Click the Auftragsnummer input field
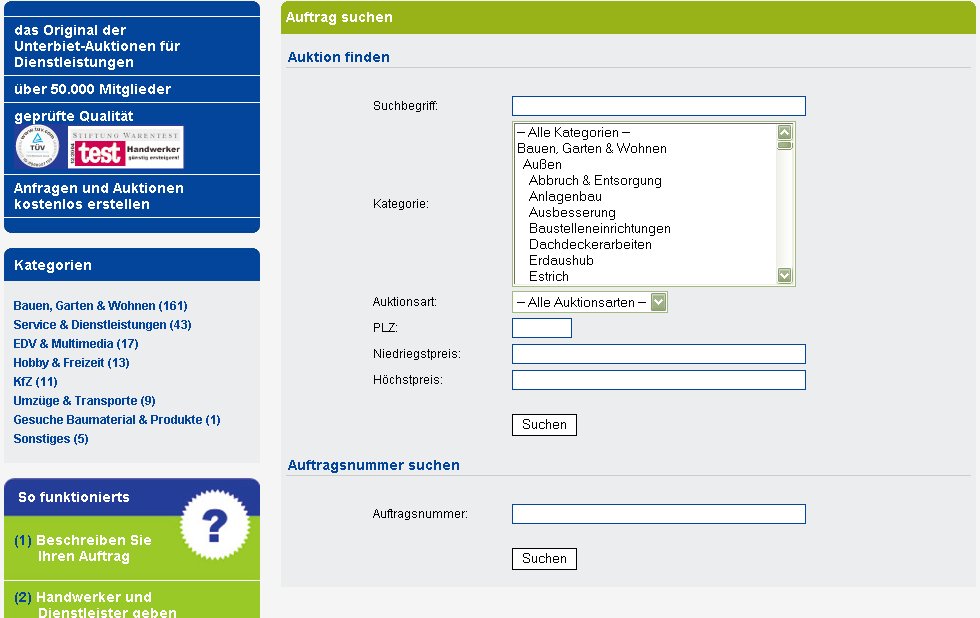980x618 pixels. [x=658, y=514]
